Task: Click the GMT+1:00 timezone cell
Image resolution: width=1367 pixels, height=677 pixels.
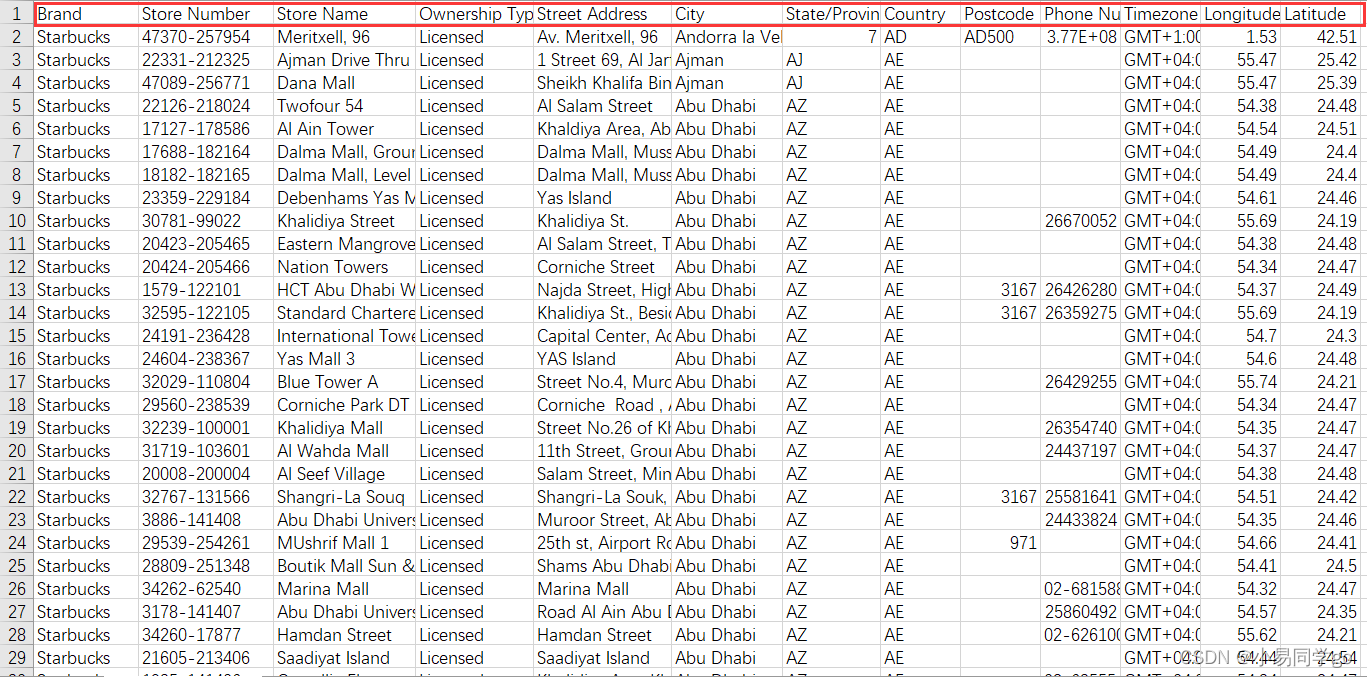Action: (x=1161, y=37)
